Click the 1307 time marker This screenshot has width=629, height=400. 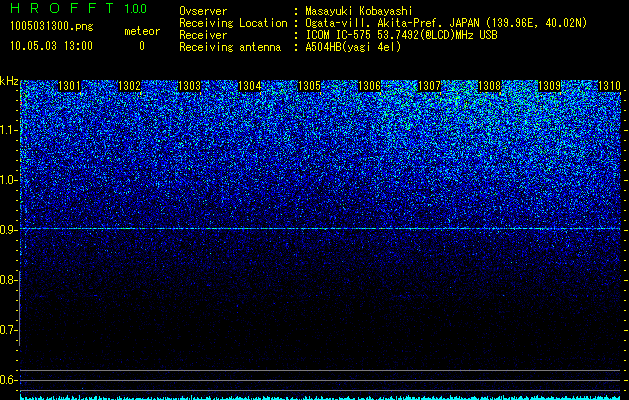429,86
